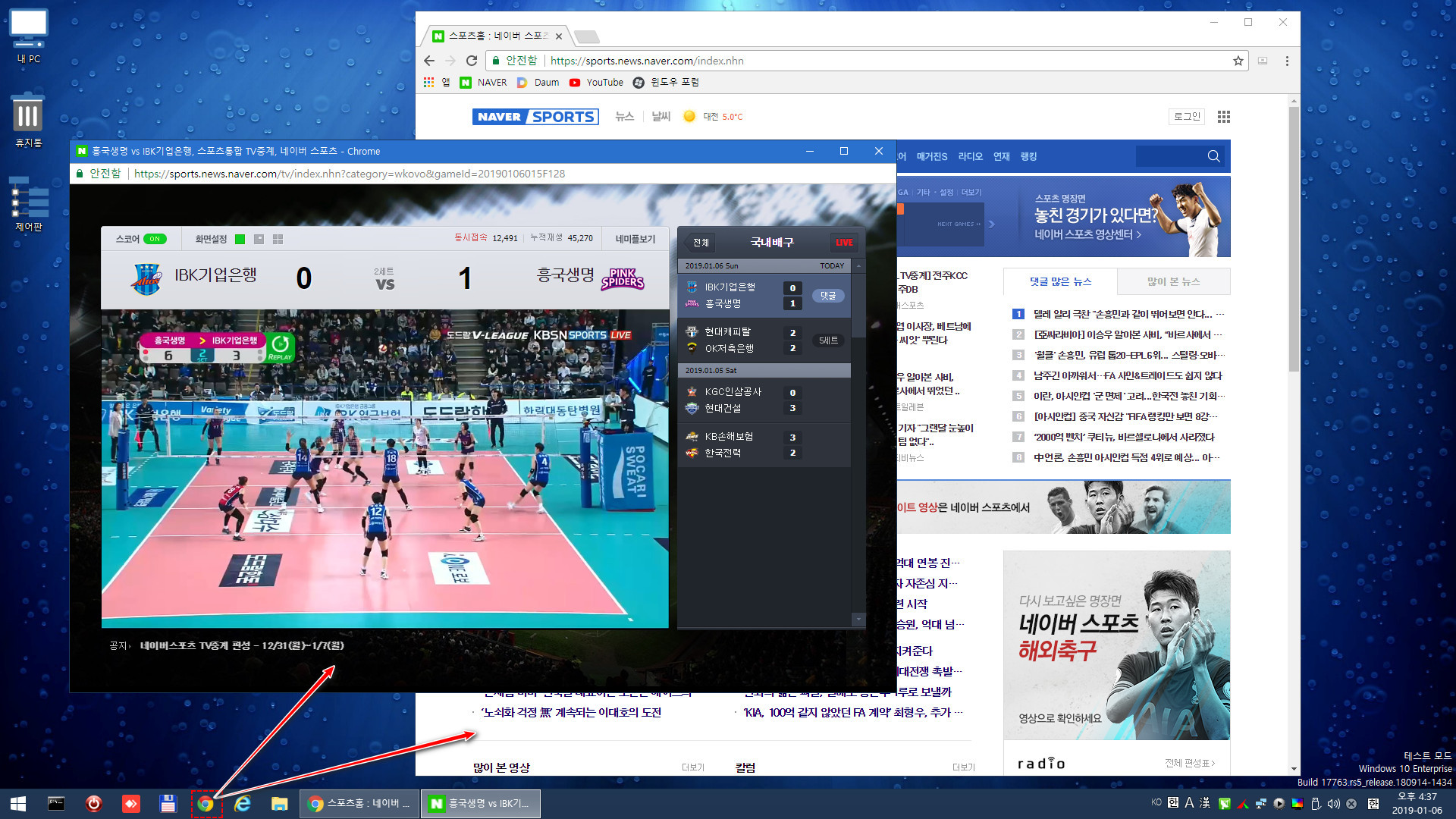Select KGC인삼공사 vs 현대건설 match row
Viewport: 1456px width, 819px height.
click(764, 400)
